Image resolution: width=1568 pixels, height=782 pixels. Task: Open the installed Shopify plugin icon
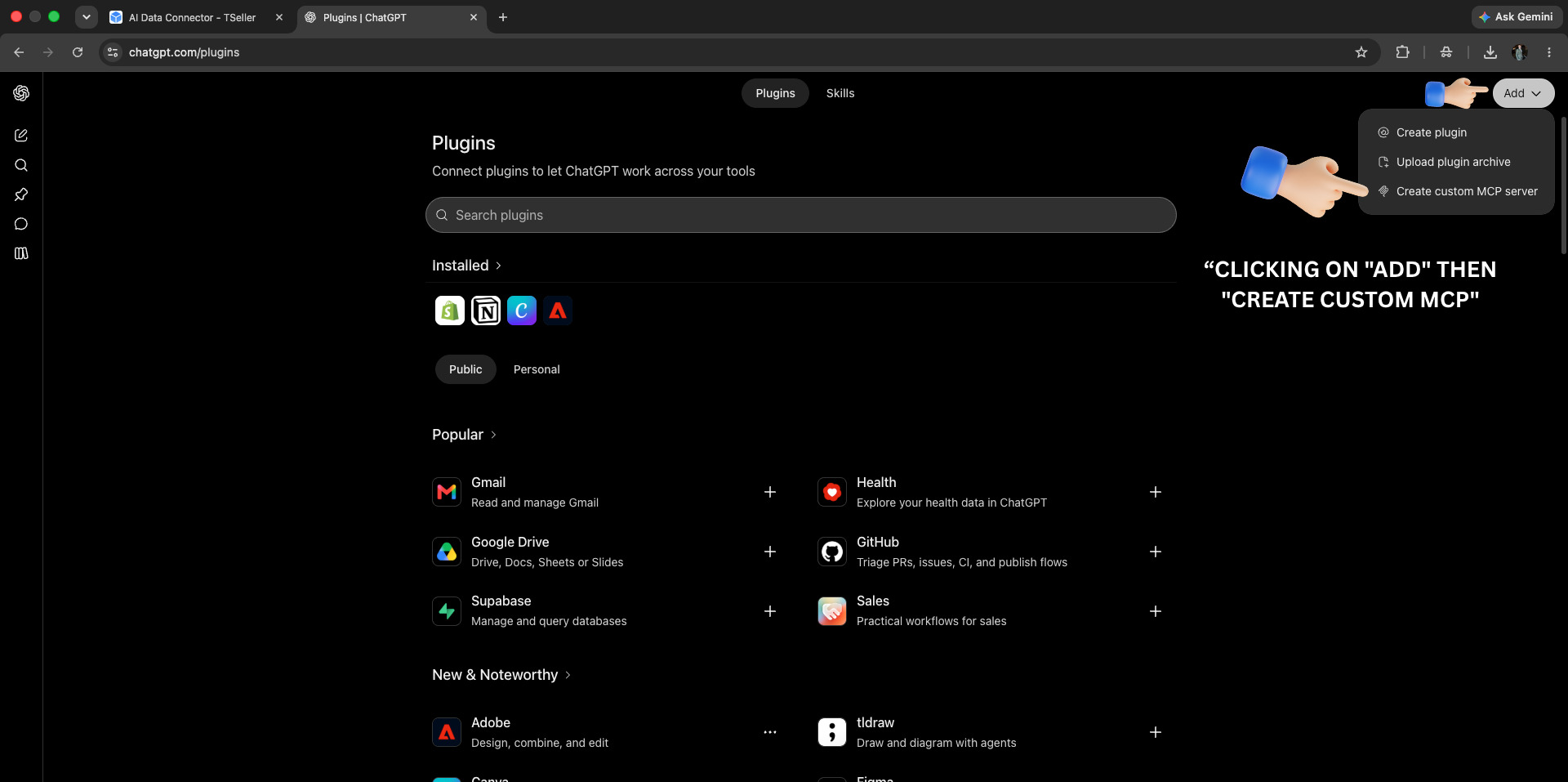pyautogui.click(x=450, y=311)
